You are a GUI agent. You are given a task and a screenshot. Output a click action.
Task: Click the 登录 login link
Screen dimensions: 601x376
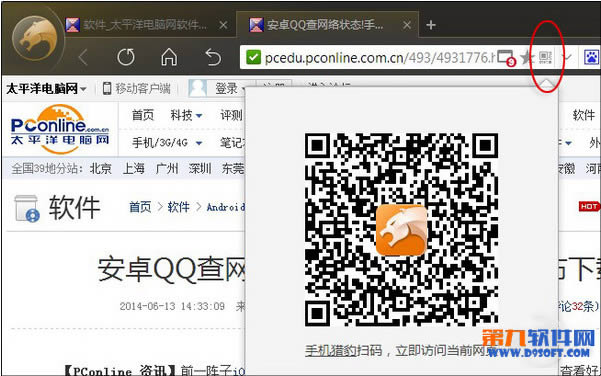pos(226,89)
